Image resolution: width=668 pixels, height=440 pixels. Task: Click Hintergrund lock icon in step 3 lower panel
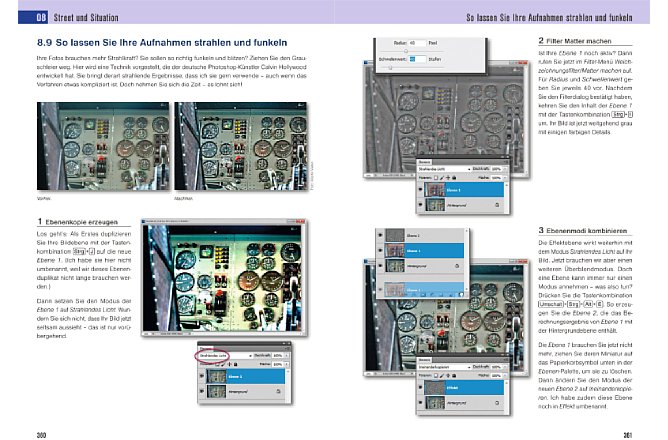pos(497,403)
